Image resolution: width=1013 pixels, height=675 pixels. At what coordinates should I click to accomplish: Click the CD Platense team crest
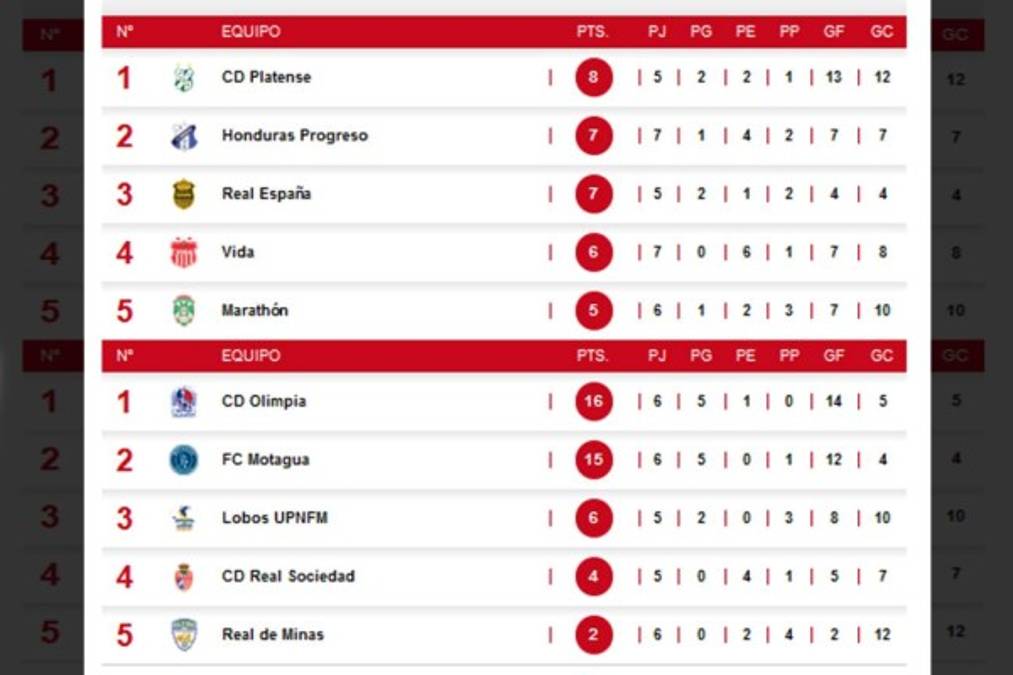tap(183, 78)
